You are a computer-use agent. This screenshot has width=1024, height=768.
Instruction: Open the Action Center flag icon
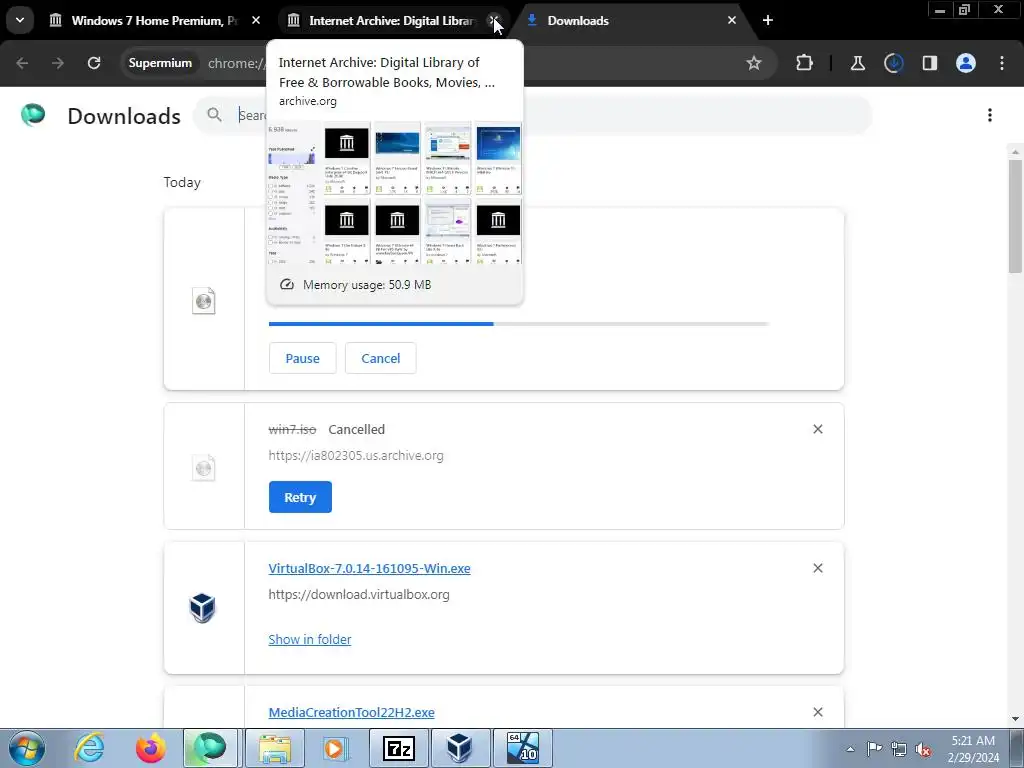(874, 748)
